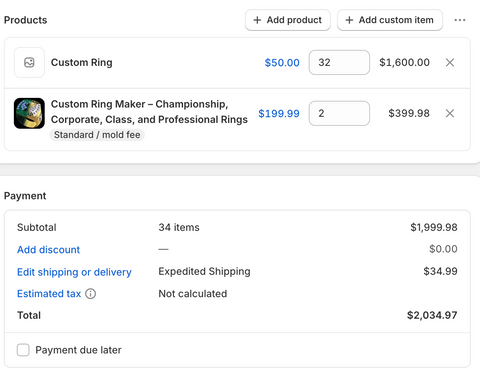Open Edit shipping or delivery link
The width and height of the screenshot is (480, 370).
click(74, 272)
